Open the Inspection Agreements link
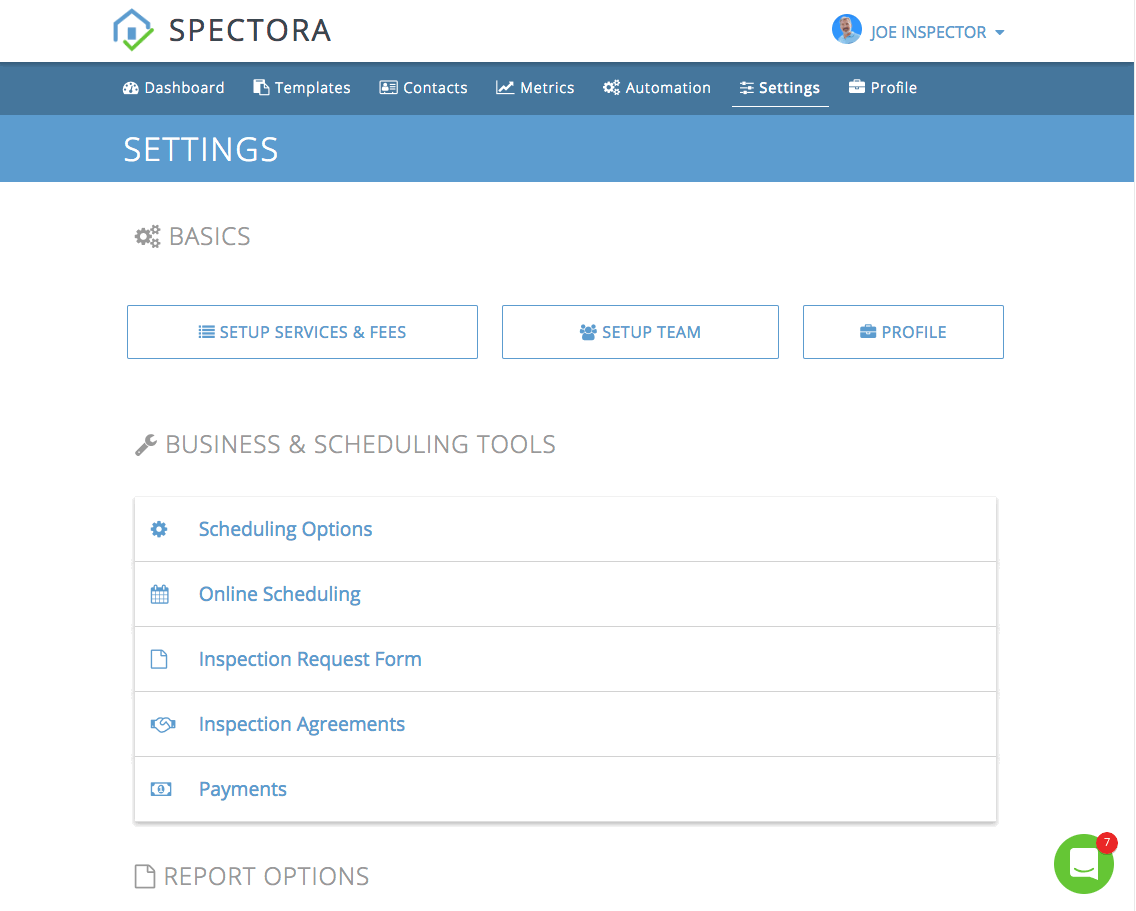This screenshot has height=911, width=1136. coord(302,724)
